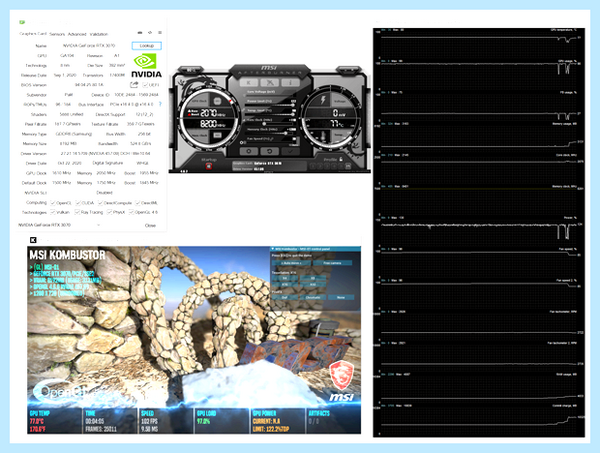This screenshot has height=453, width=600.
Task: Click Kombustor Auto demo button
Action: pyautogui.click(x=291, y=263)
